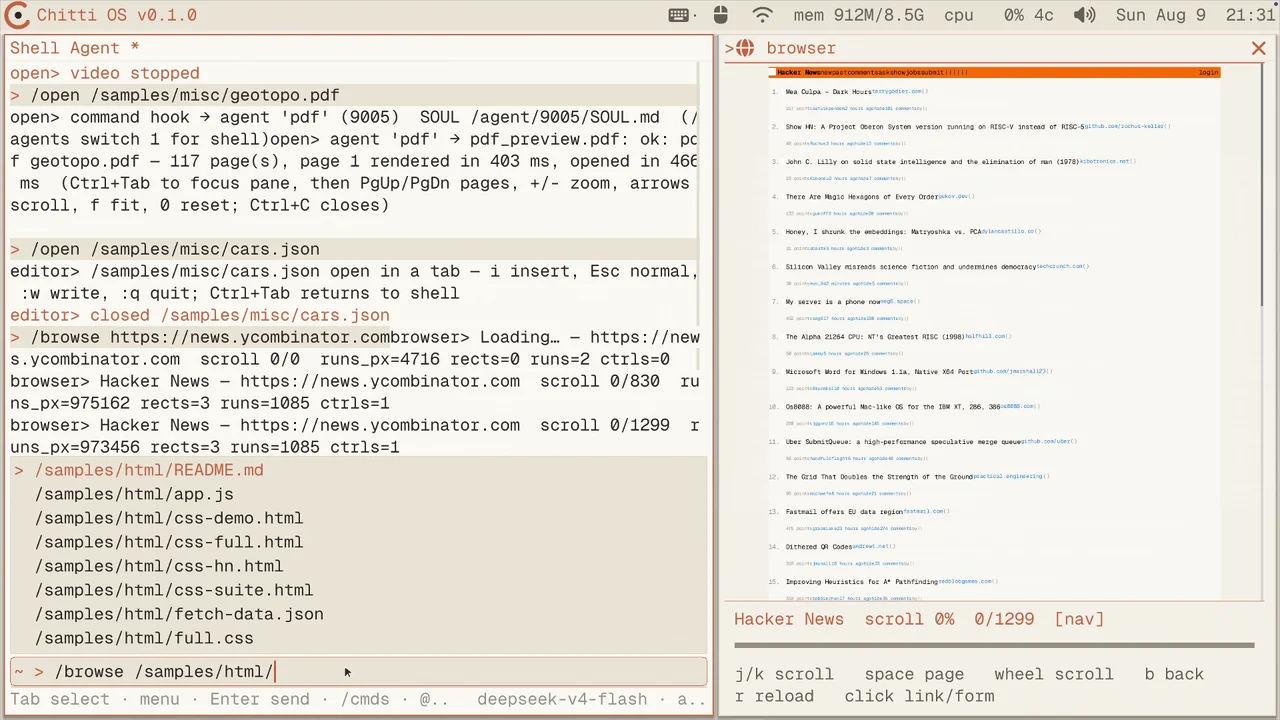
Task: Select the browser pane title
Action: [801, 48]
